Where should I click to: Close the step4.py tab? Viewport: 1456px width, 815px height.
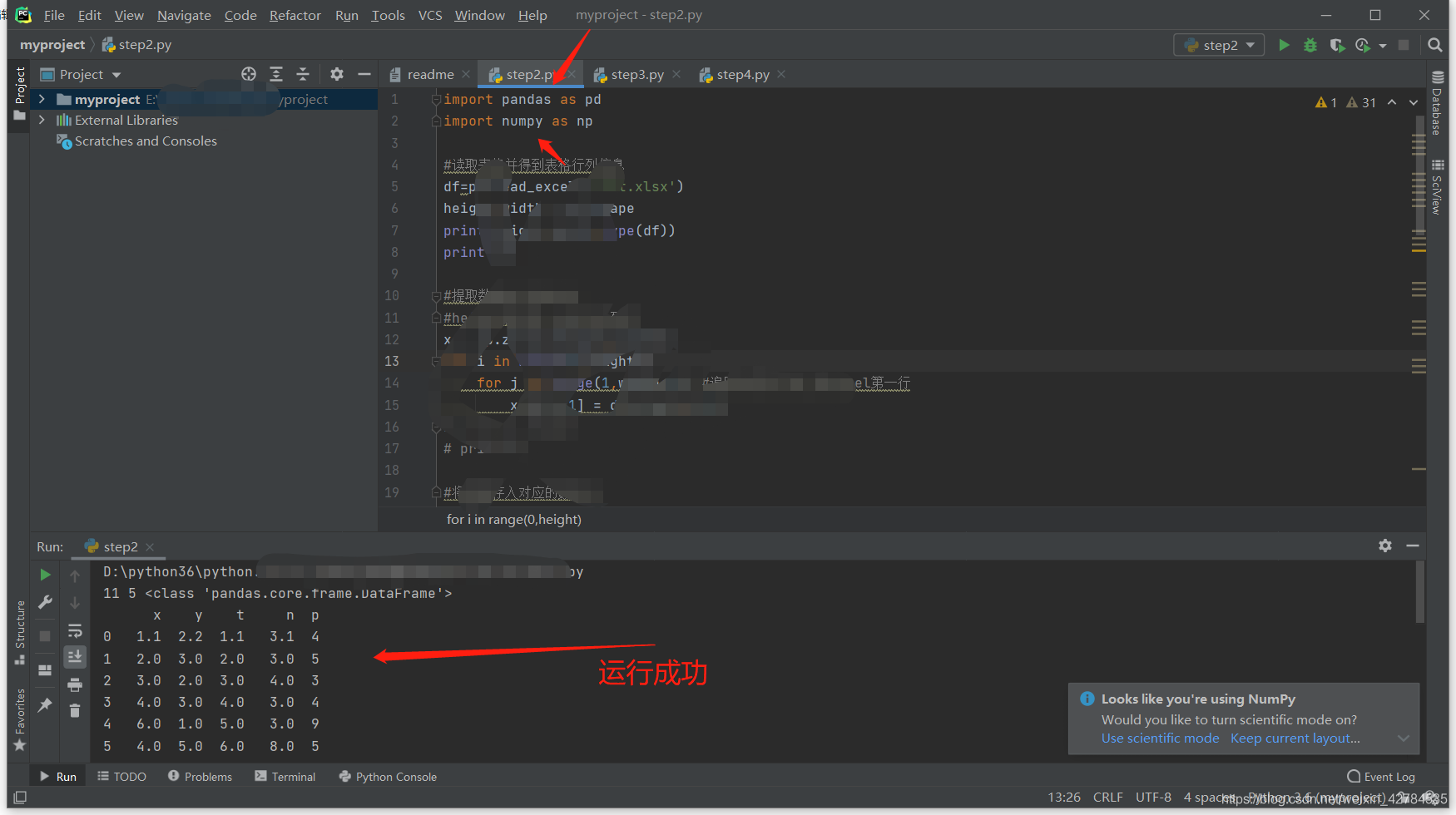coord(781,74)
